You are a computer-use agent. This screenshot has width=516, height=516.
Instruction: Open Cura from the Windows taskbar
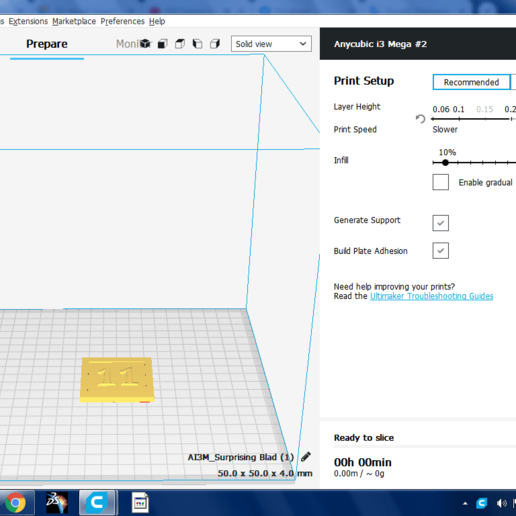coord(97,502)
